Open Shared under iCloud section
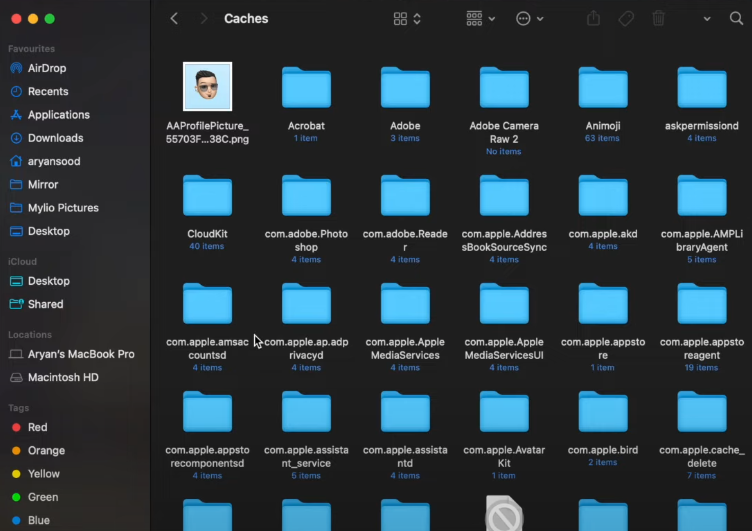 tap(45, 304)
